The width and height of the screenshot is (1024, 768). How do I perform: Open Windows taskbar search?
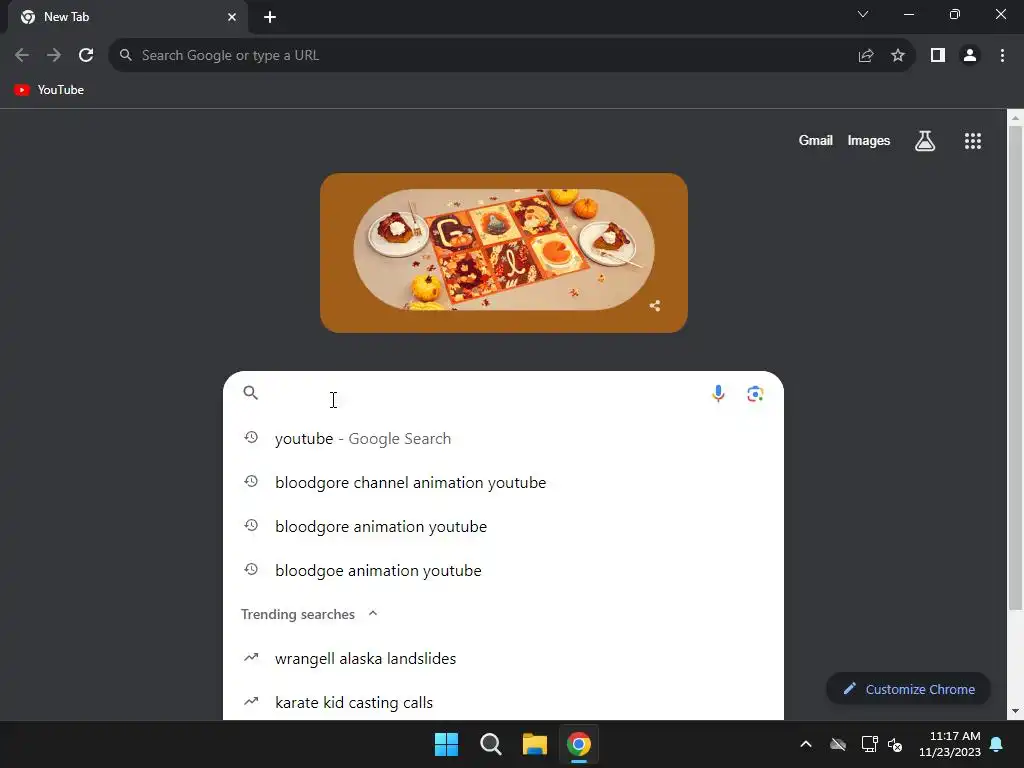490,744
